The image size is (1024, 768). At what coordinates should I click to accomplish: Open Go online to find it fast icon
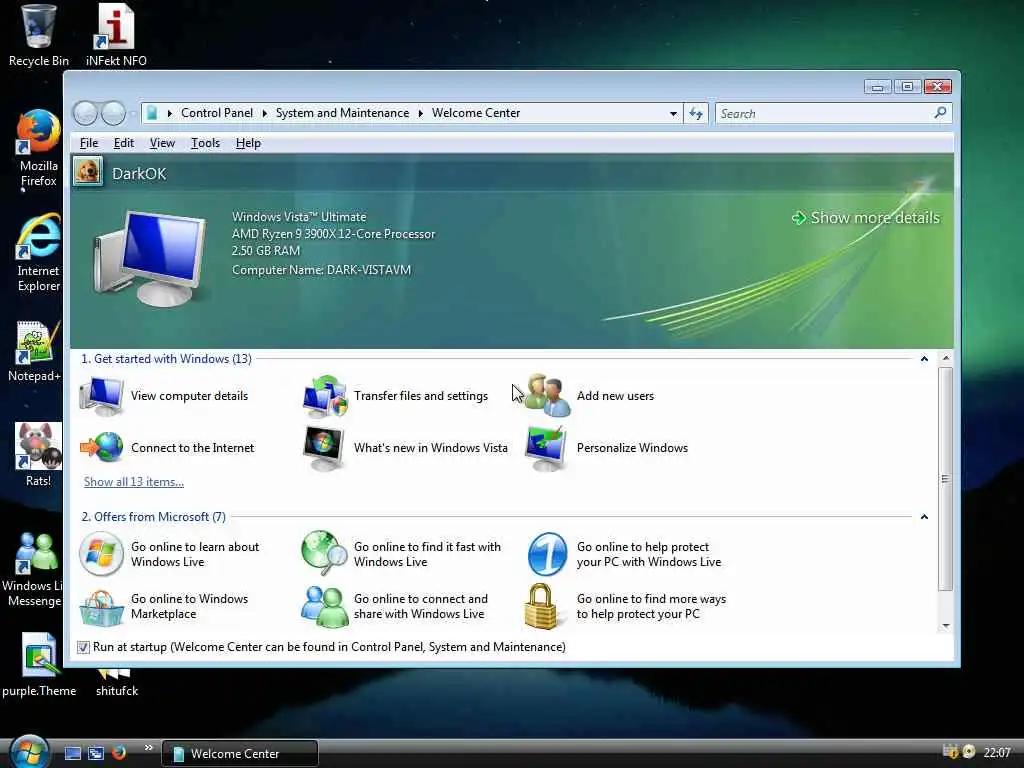click(325, 554)
